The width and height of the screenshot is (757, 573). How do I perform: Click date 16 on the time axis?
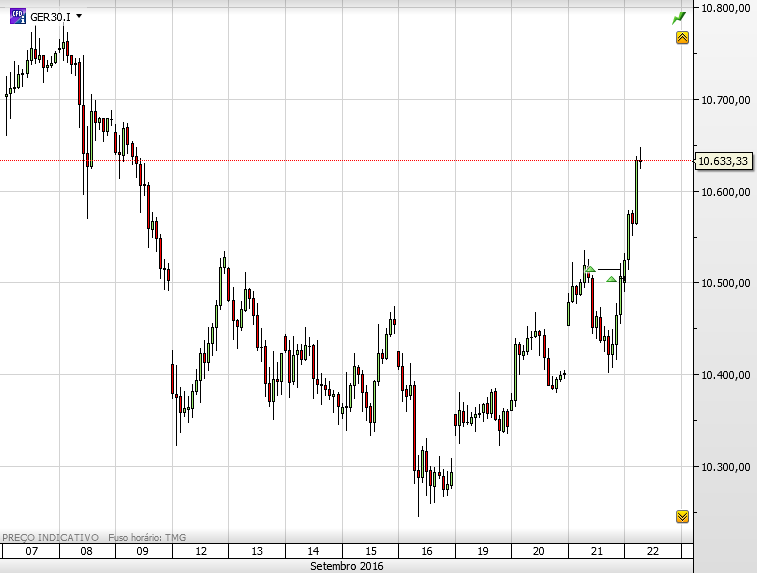[427, 551]
